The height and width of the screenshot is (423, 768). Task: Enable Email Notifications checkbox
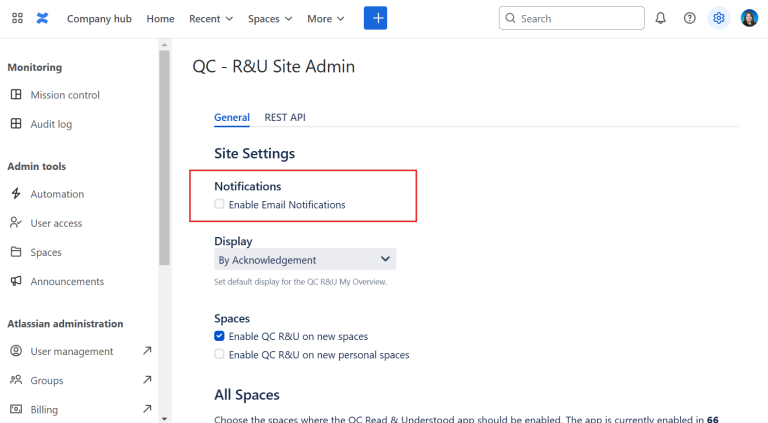click(220, 205)
